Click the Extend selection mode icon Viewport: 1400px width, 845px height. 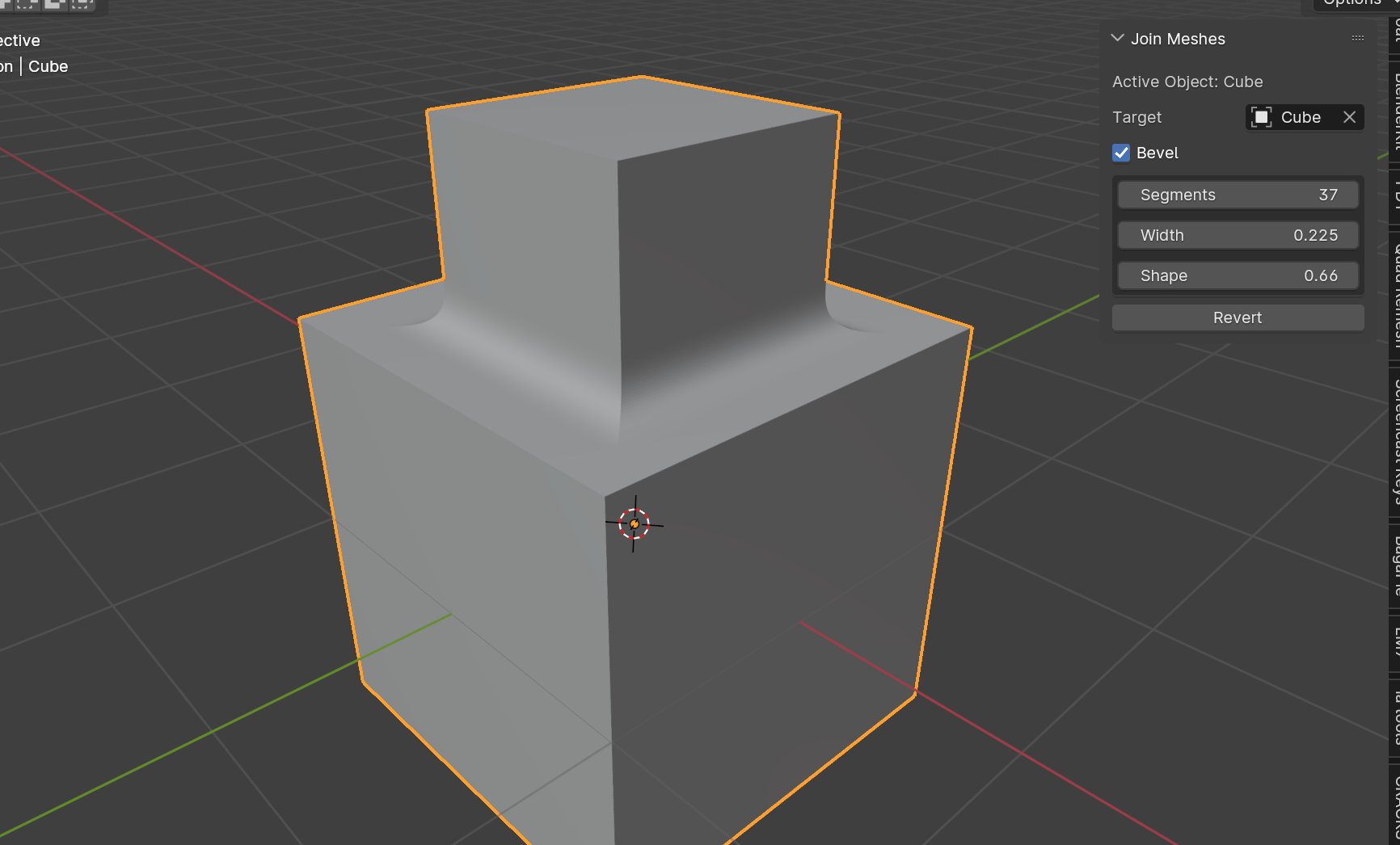(x=27, y=6)
